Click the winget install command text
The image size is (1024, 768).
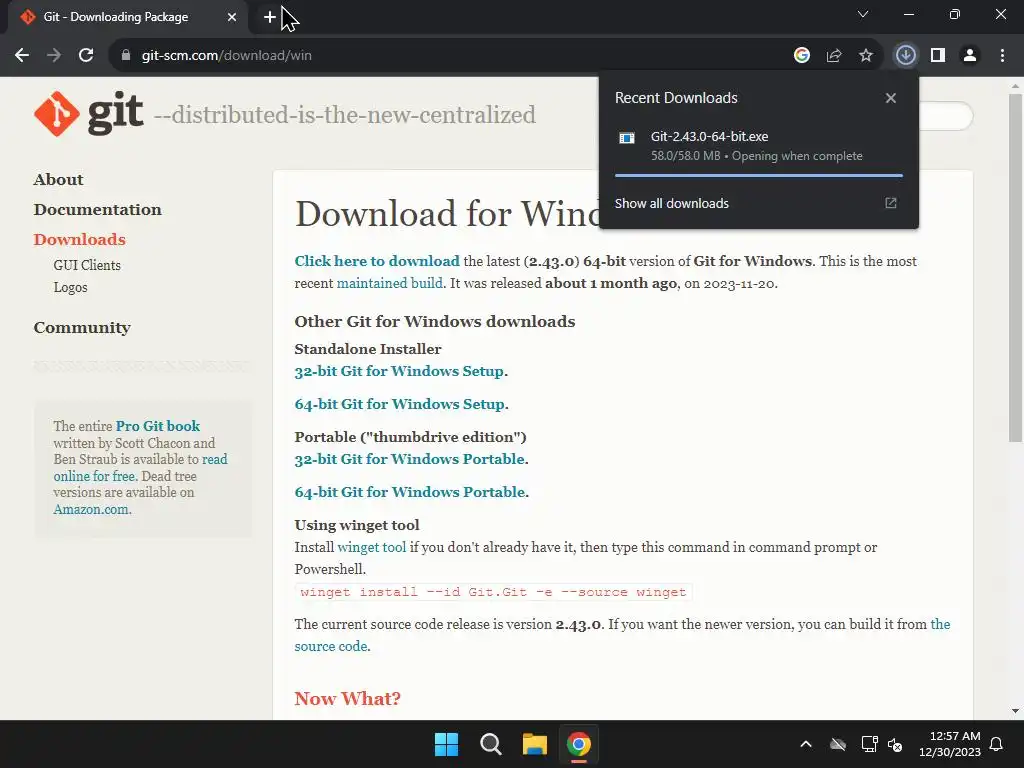coord(493,592)
